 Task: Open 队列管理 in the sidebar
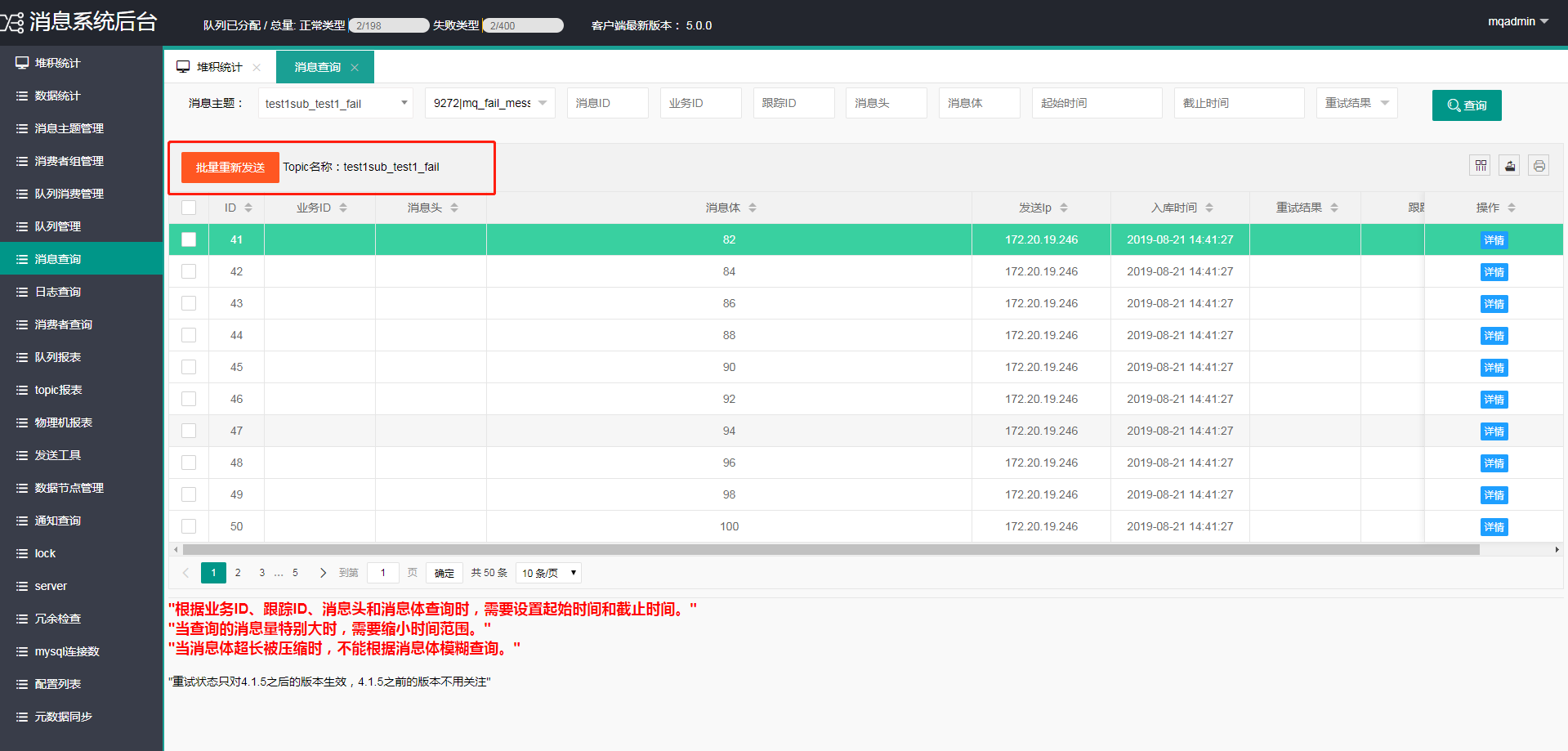pos(82,226)
